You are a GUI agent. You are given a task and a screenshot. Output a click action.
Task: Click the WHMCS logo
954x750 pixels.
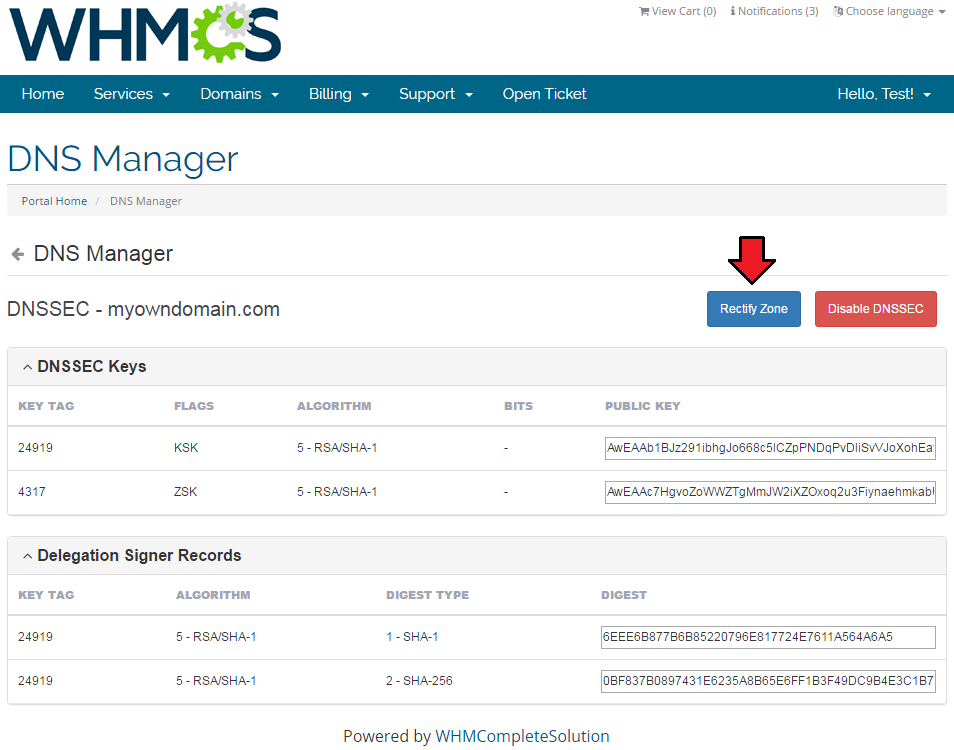(x=145, y=32)
